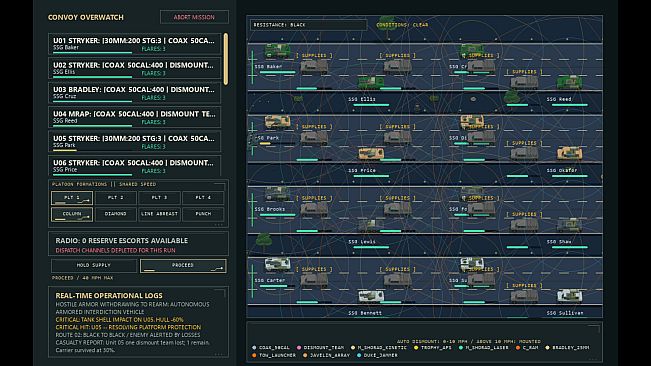This screenshot has height=366, width=651.
Task: Select the white escort vehicle above SSG Sullivan
Action: pos(569,296)
